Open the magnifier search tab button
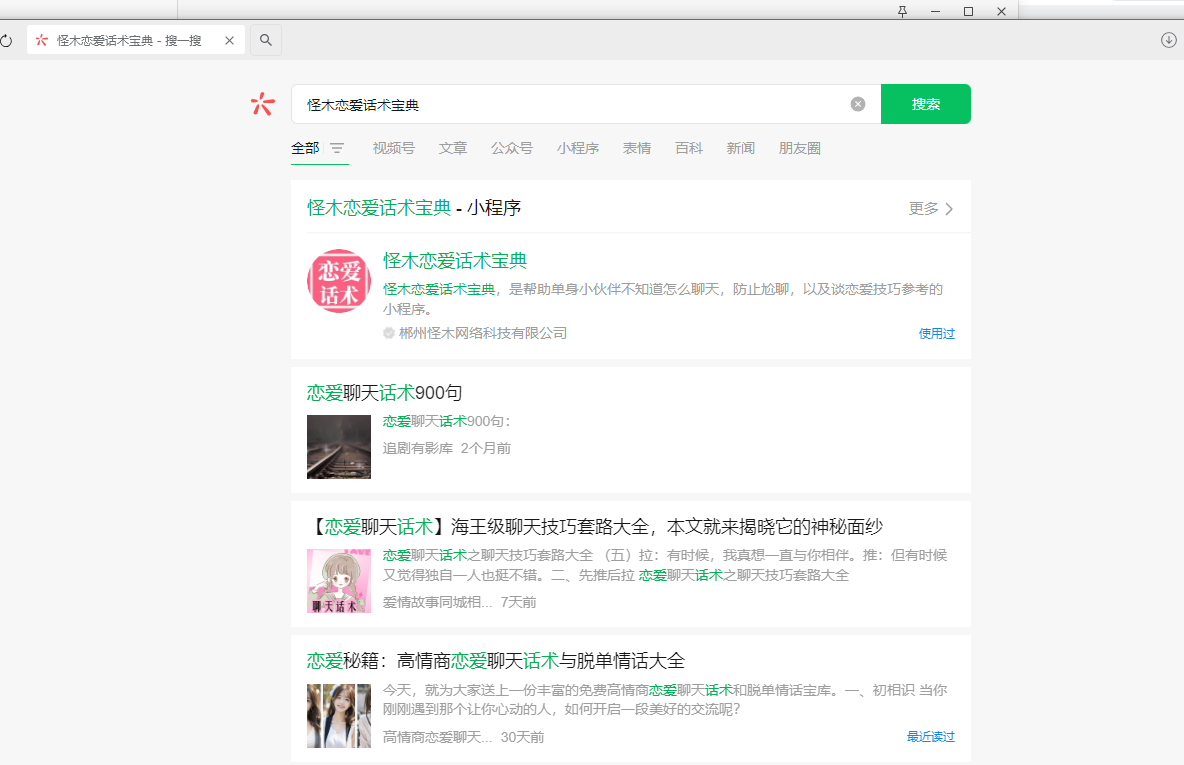Screen dimensions: 1184x765 click(x=266, y=40)
